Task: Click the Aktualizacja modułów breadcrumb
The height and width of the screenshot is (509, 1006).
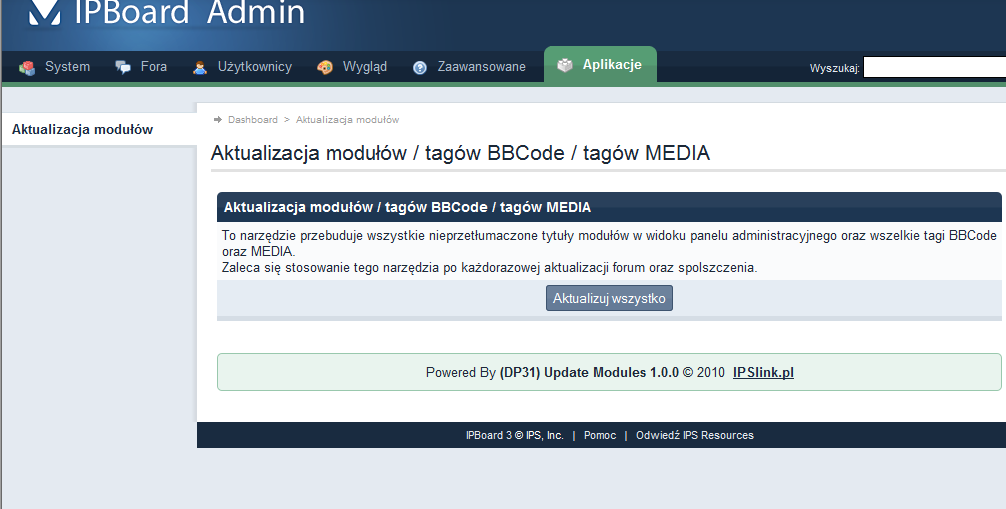Action: pos(347,119)
